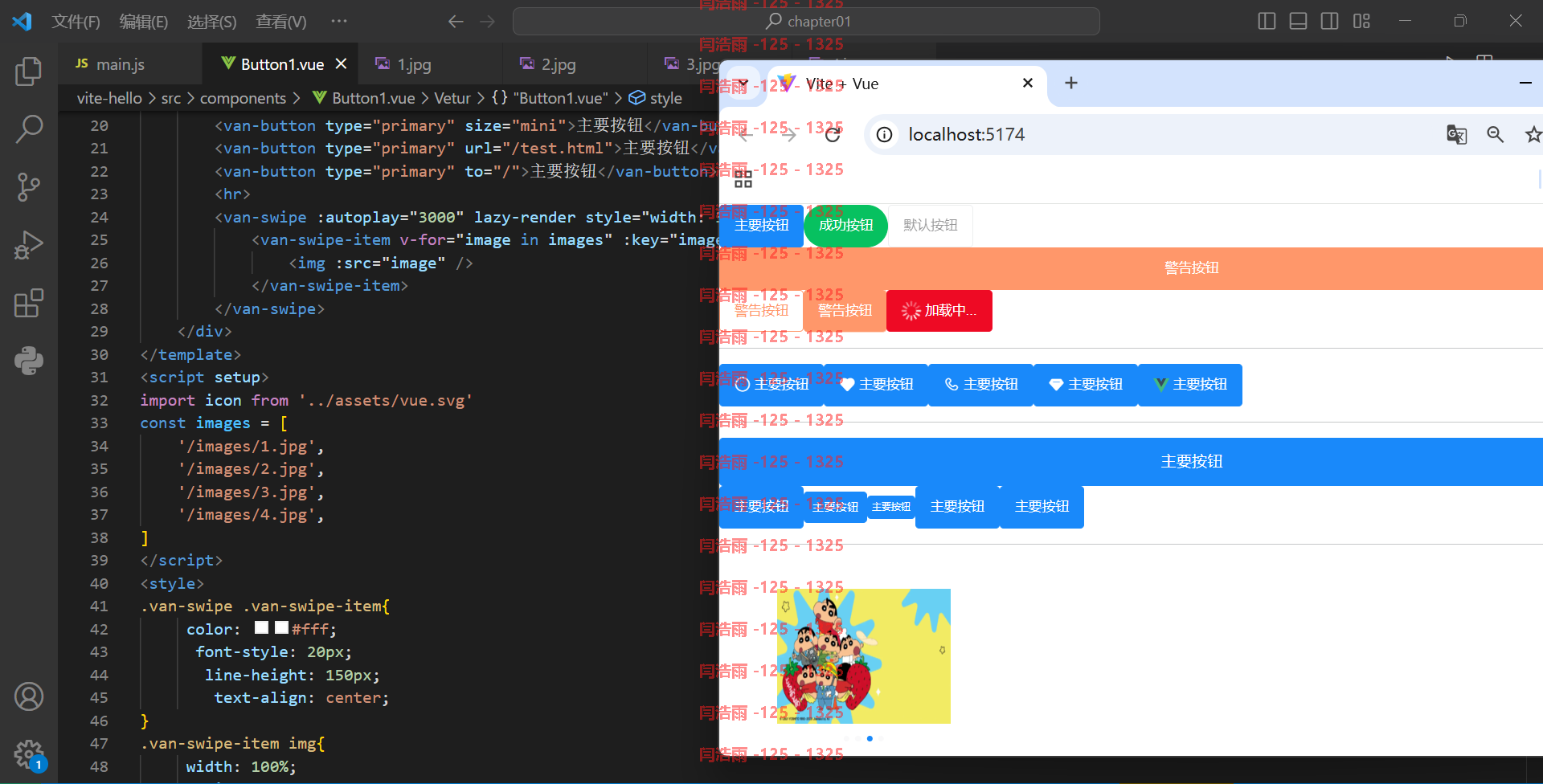Click the 主要按钮 with phone icon
Viewport: 1543px width, 784px height.
[x=980, y=385]
